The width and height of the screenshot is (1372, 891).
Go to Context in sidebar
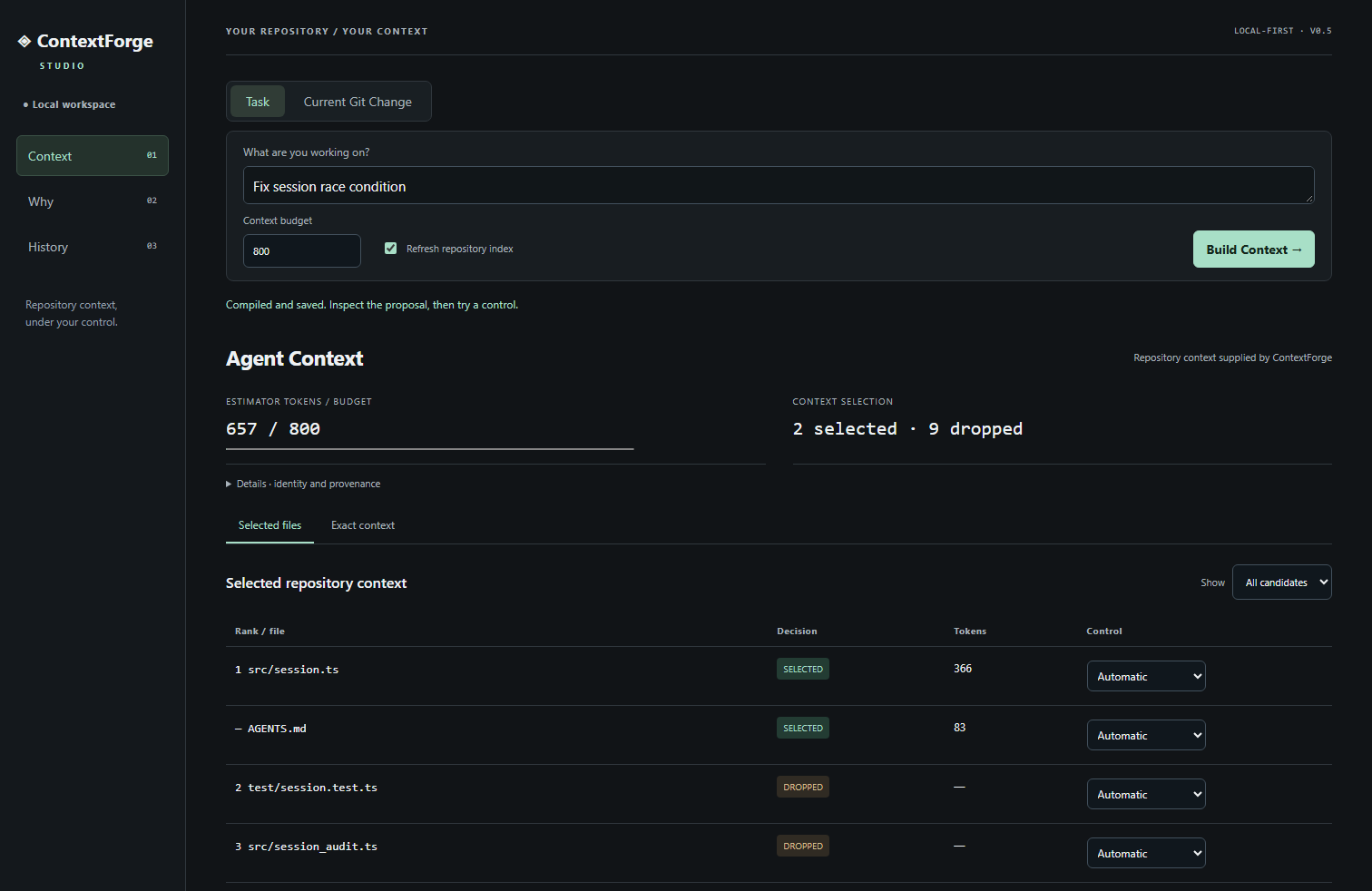[93, 156]
